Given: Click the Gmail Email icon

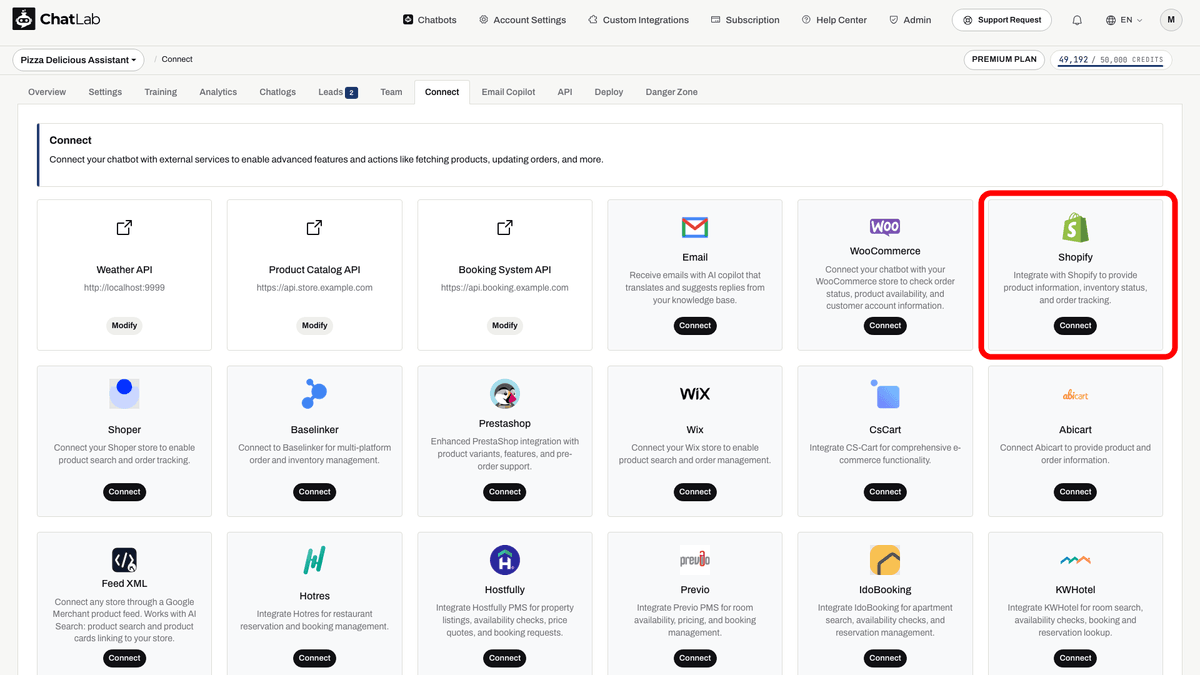Looking at the screenshot, I should pos(695,228).
